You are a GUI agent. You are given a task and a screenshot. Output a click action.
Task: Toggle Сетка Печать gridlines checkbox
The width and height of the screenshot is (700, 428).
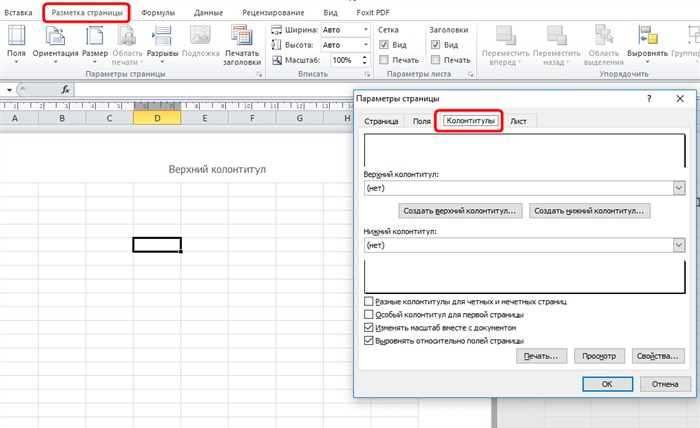383,60
